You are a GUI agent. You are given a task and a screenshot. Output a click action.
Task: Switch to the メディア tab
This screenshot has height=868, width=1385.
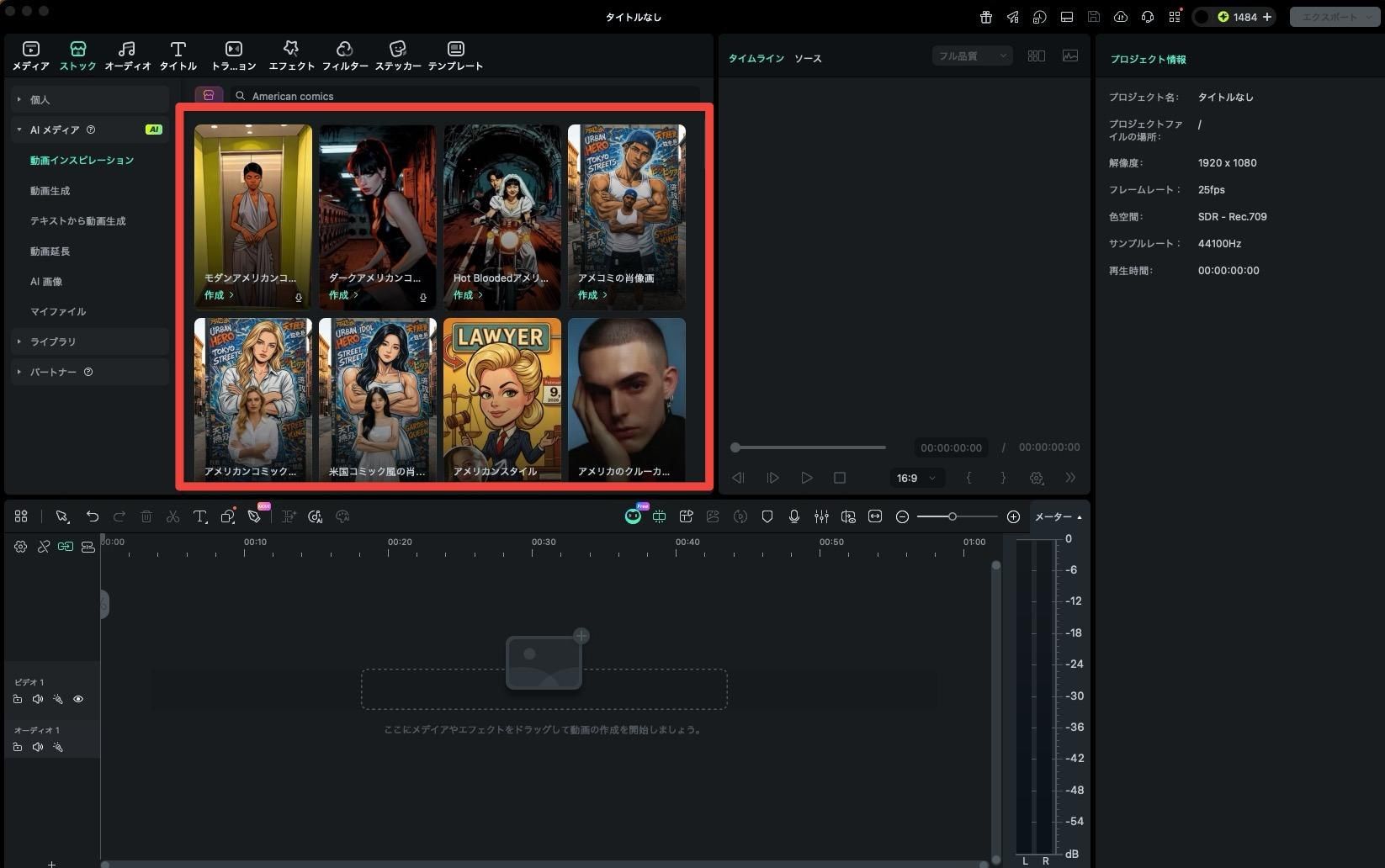point(31,56)
